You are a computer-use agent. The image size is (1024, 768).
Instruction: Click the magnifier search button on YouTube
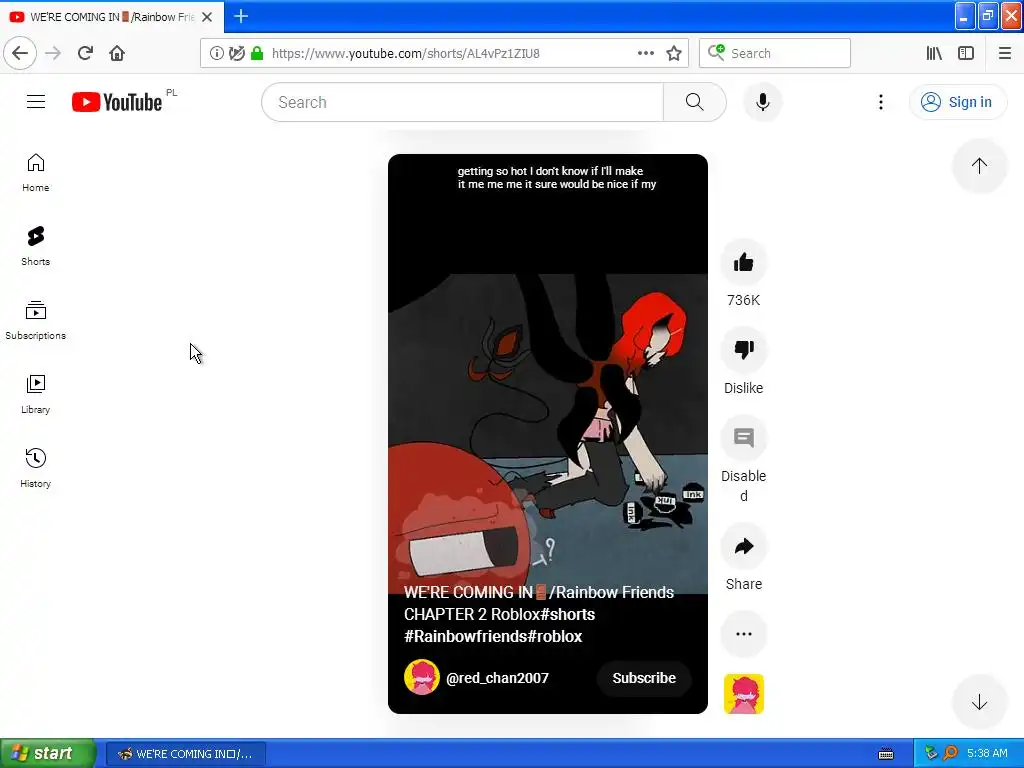click(695, 102)
